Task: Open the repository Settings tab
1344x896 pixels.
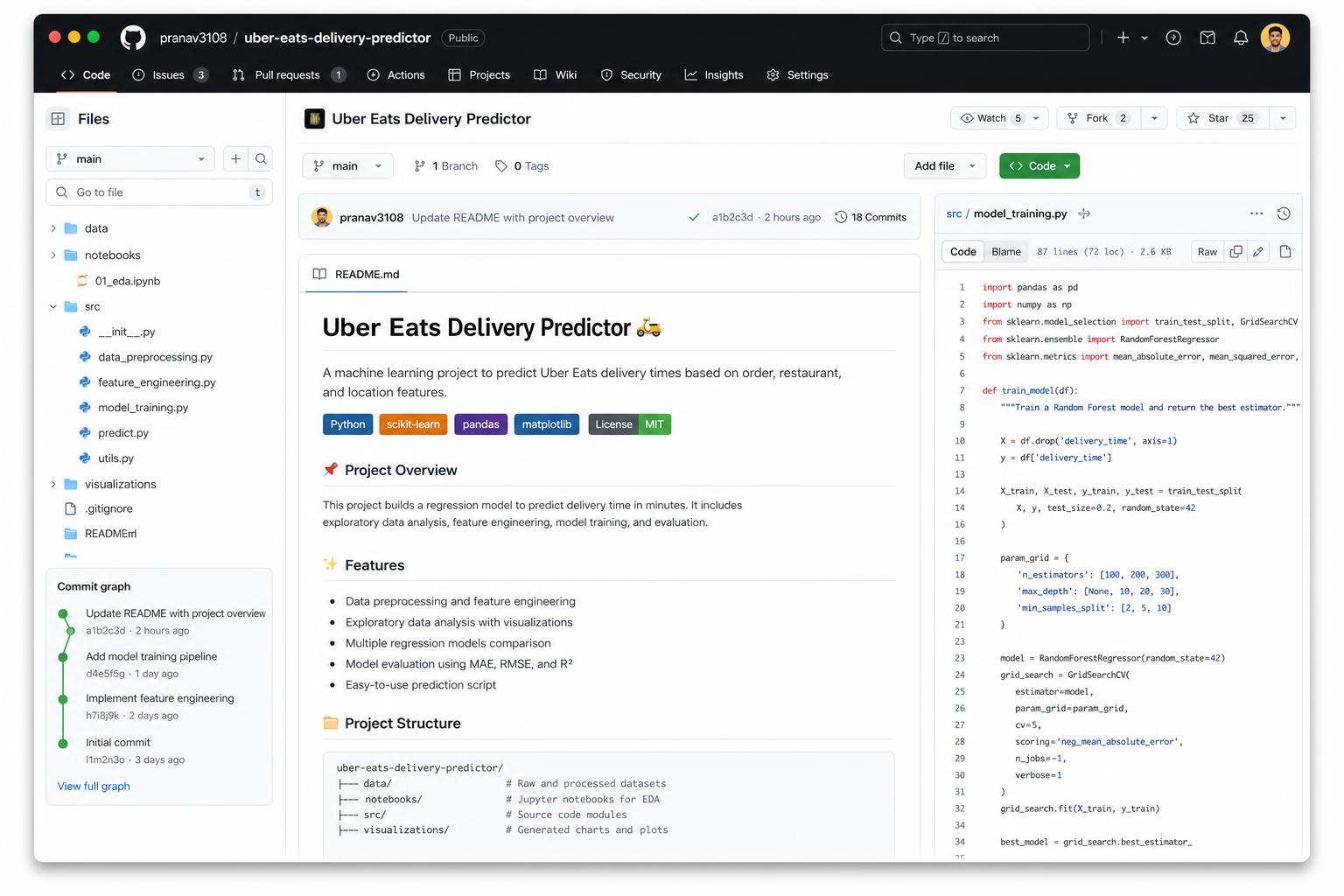Action: tap(797, 75)
